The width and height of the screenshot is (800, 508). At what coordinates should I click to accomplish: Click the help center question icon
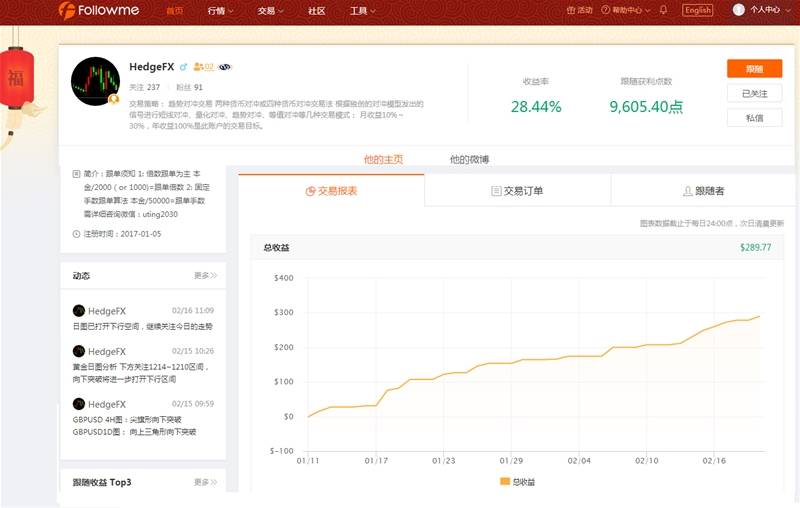(x=606, y=10)
